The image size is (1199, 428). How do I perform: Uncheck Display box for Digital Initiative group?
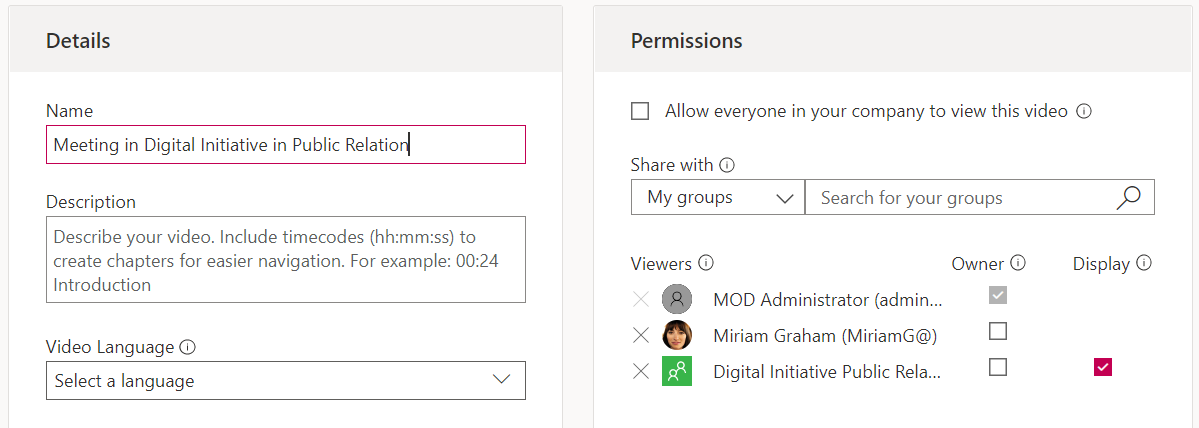coord(1102,367)
